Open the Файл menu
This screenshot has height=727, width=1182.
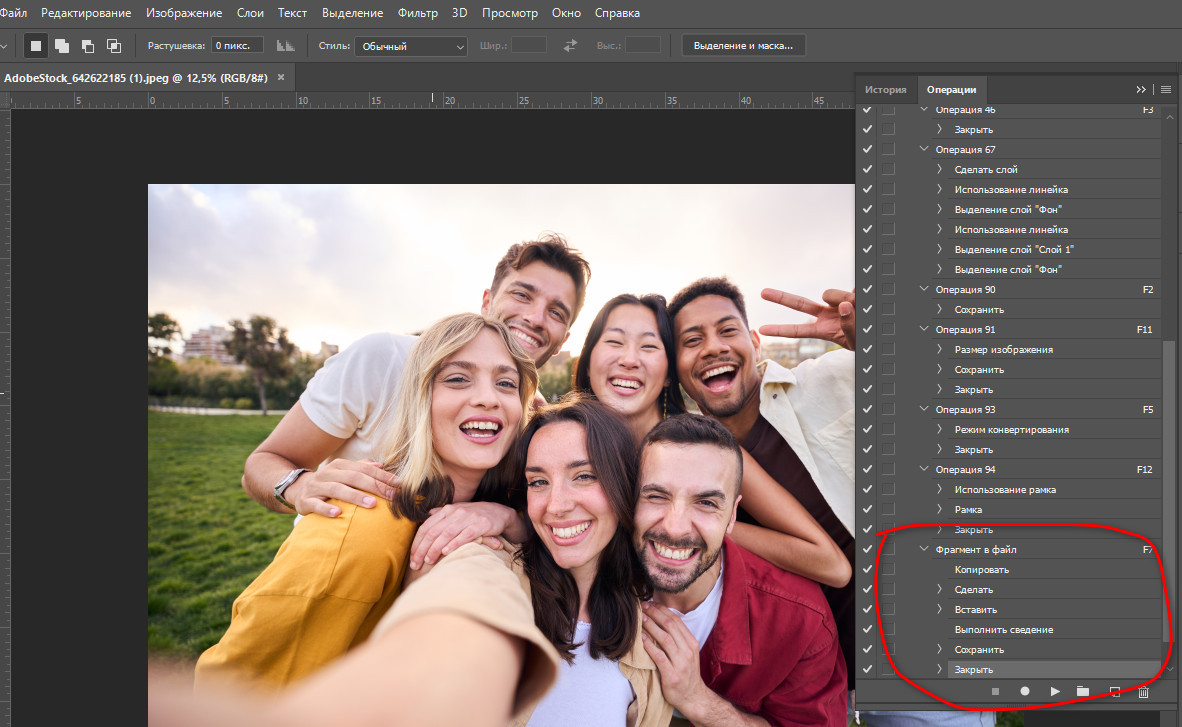pyautogui.click(x=14, y=13)
